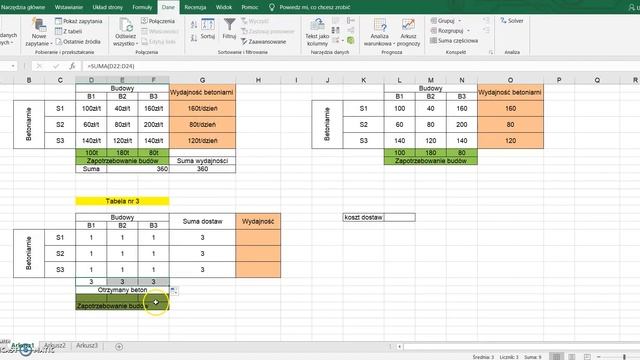Launch the Solver add-in
This screenshot has width=640, height=360.
pos(512,20)
